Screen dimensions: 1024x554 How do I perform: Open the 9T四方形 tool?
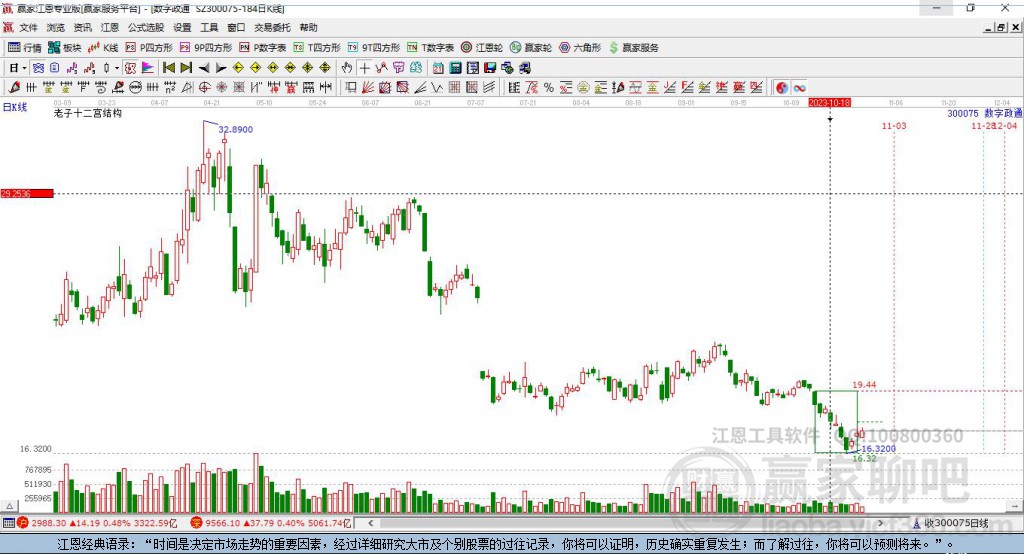(x=374, y=48)
